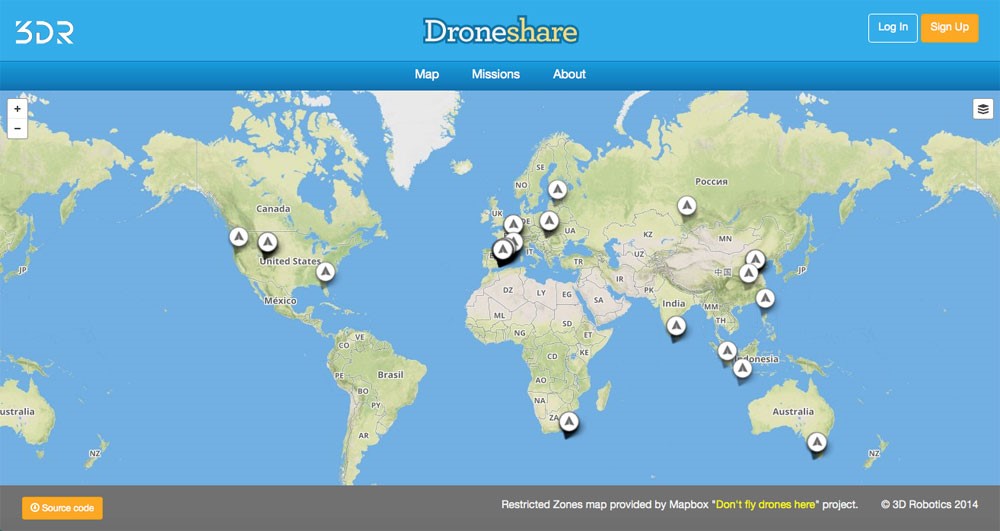The image size is (1000, 531).
Task: Click the Droneshare title logo
Action: coord(501,31)
